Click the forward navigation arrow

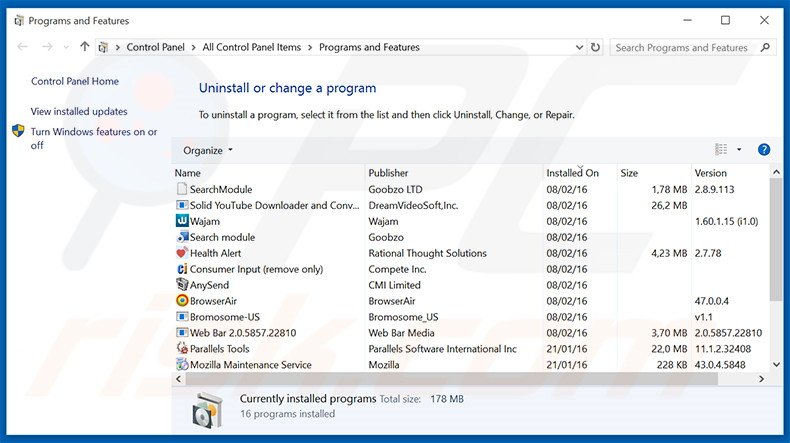tap(47, 47)
